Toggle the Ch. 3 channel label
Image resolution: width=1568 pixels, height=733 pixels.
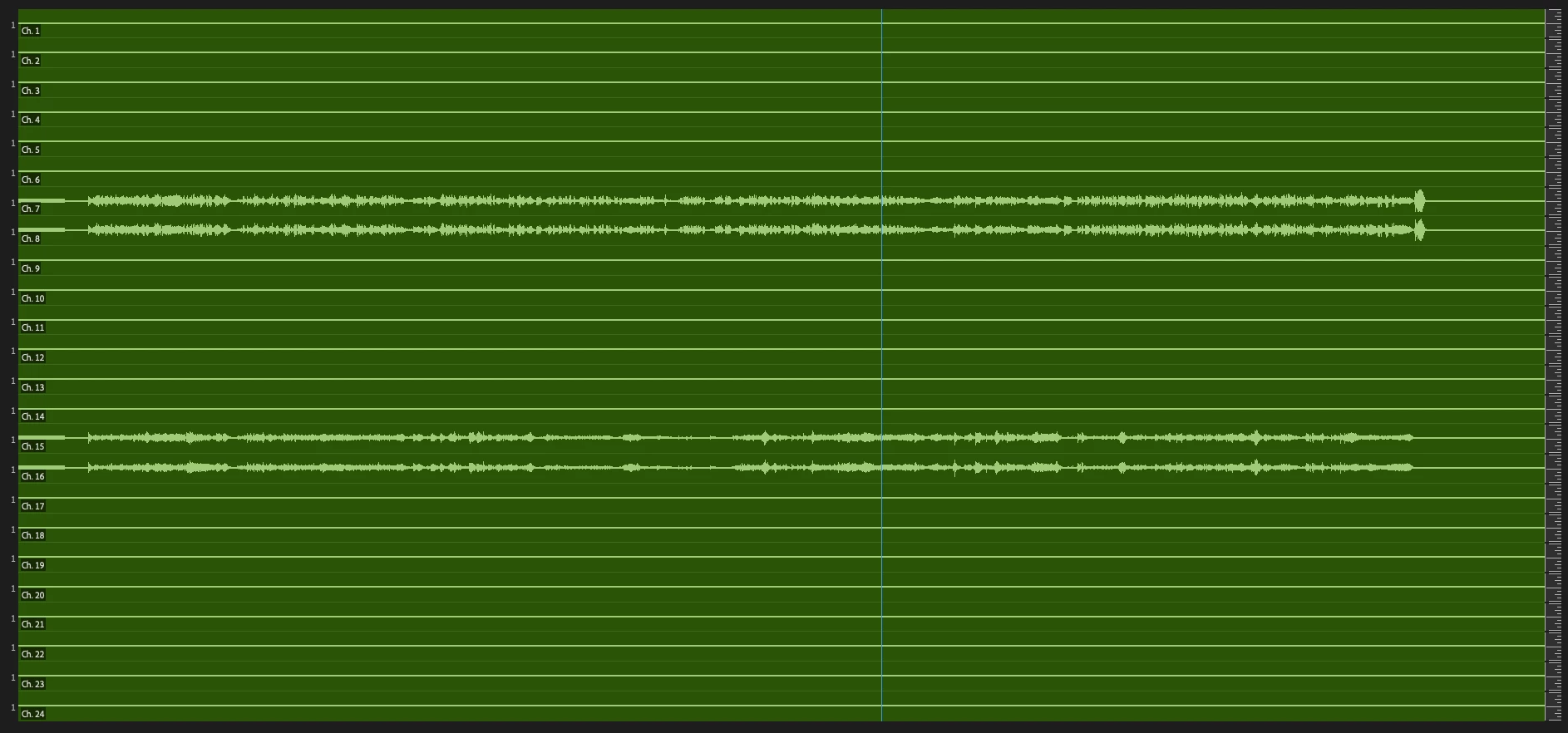[x=31, y=91]
